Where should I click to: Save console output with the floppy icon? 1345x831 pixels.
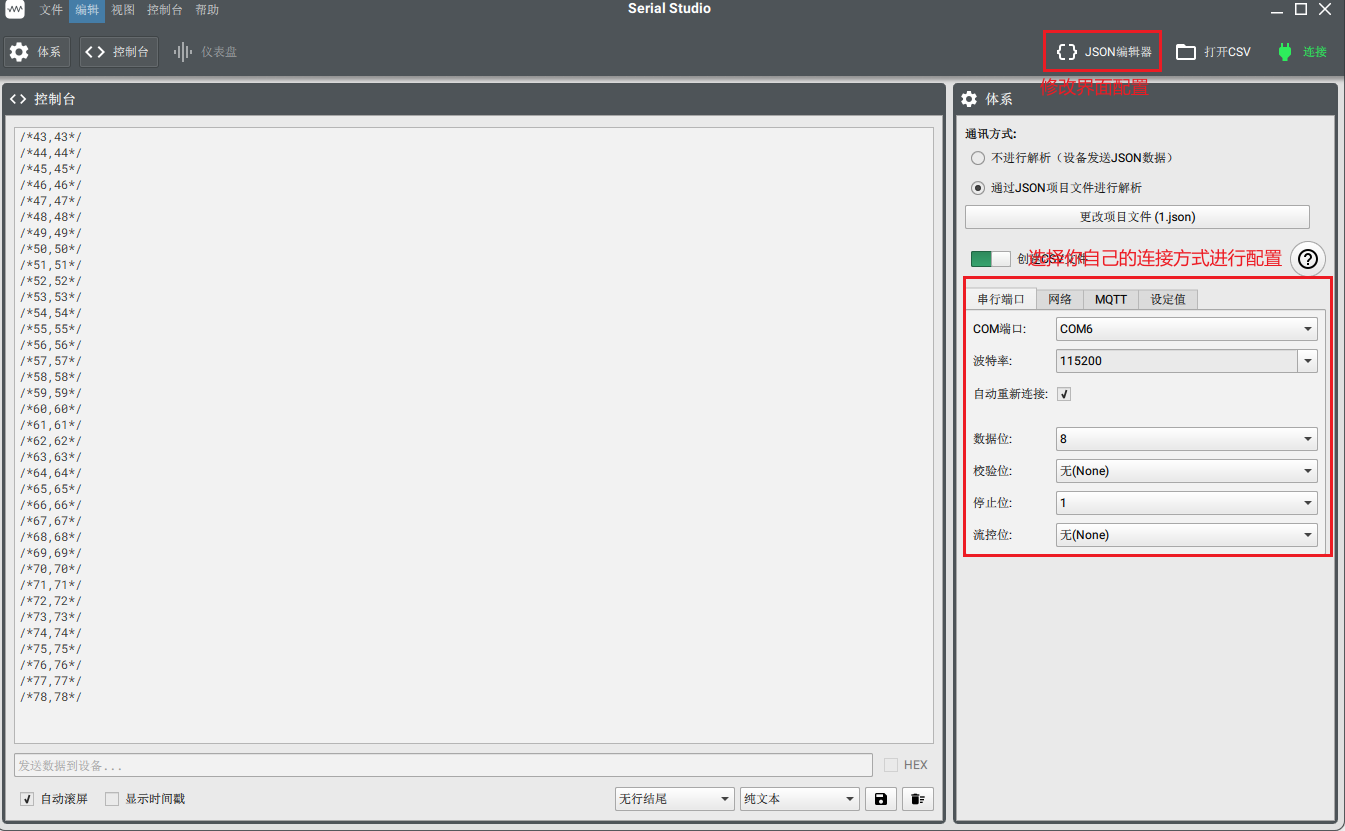click(880, 799)
